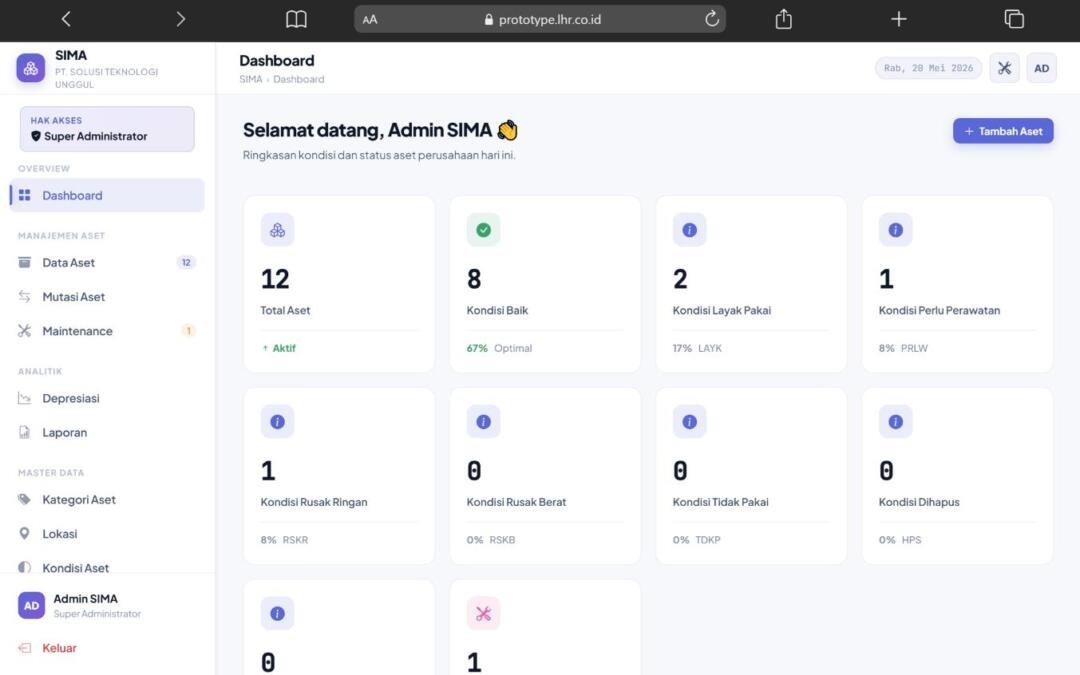The image size is (1080, 675).
Task: Click the green check icon on Kondisi Baik
Action: point(484,230)
